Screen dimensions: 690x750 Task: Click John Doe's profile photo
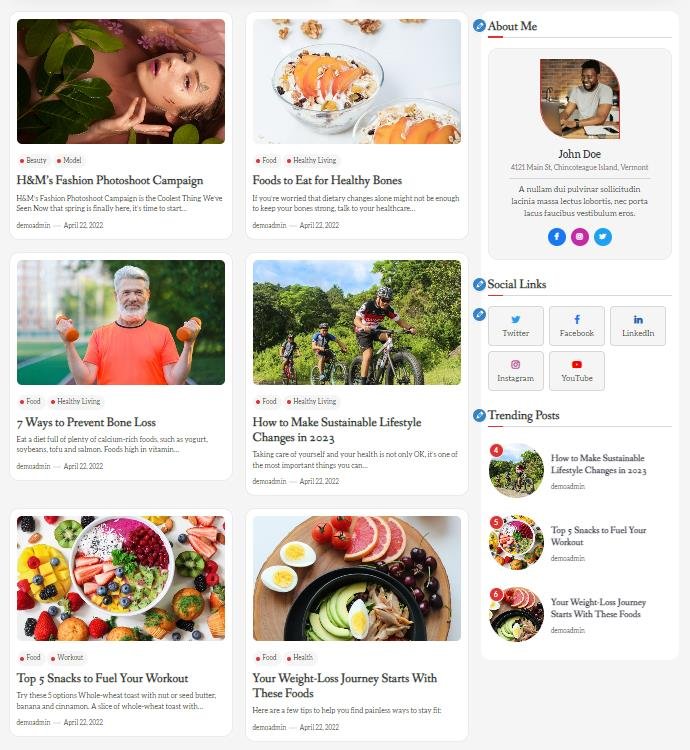click(x=580, y=99)
